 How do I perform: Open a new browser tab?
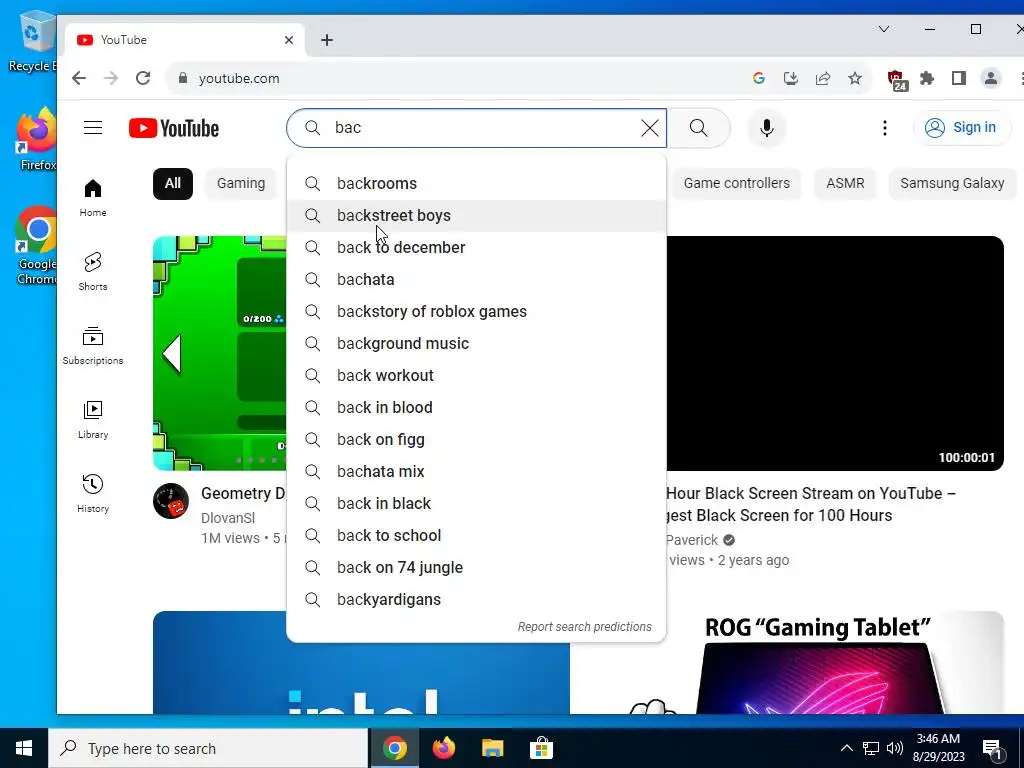327,40
